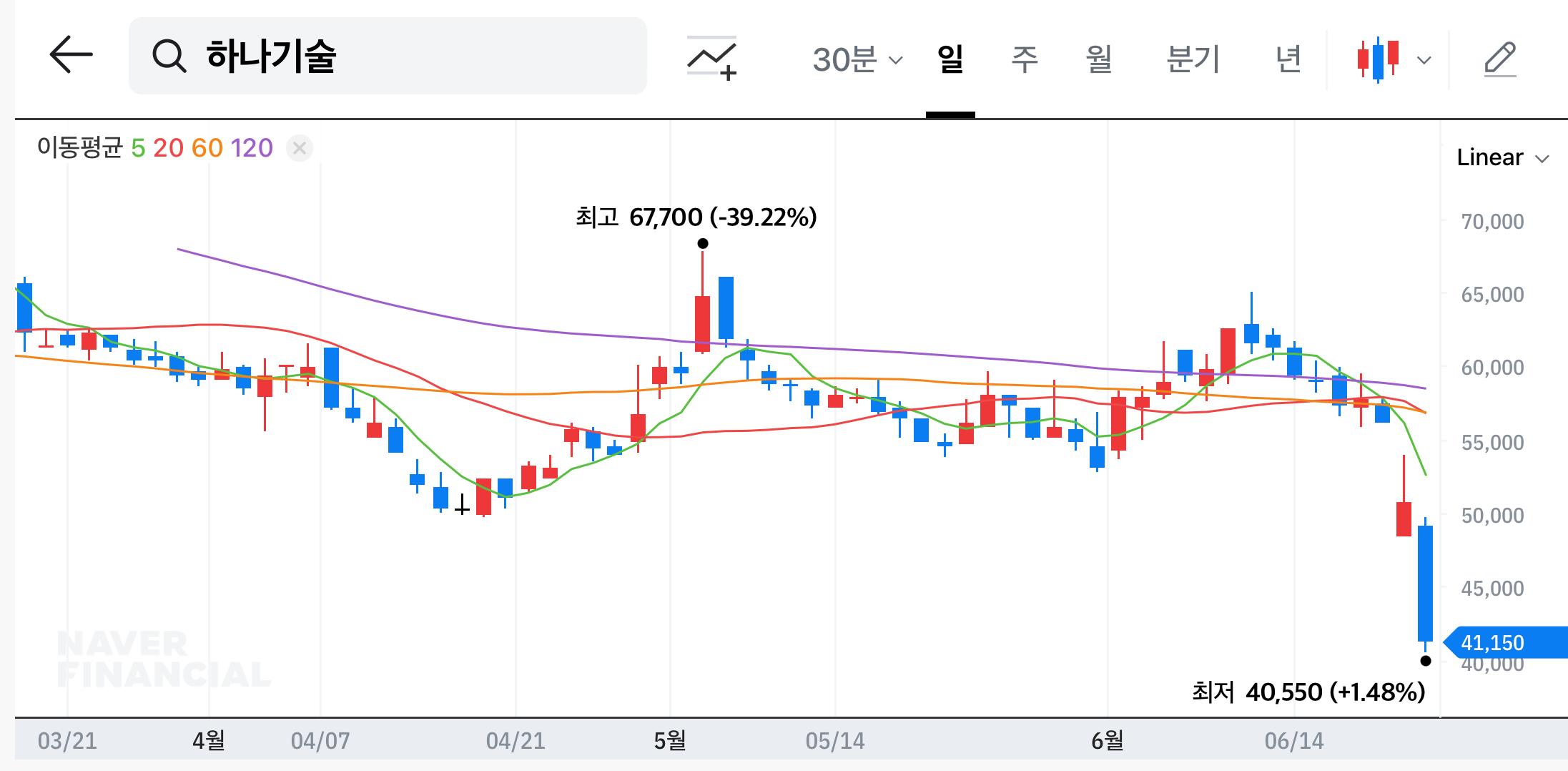Viewport: 1568px width, 771px height.
Task: Switch to the 년 (yearly) tab
Action: coord(1288,59)
